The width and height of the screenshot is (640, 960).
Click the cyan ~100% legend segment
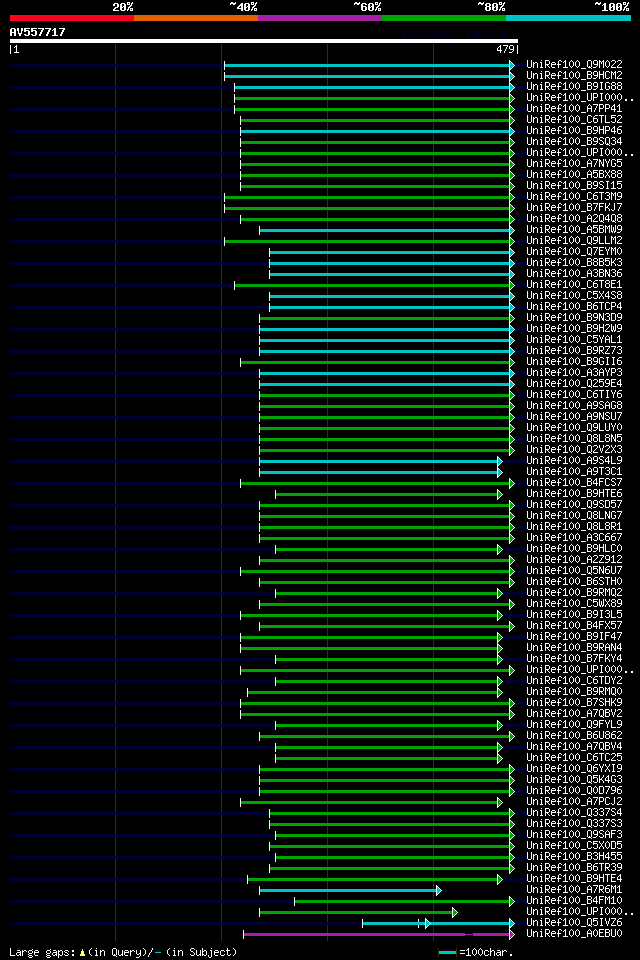tap(568, 18)
